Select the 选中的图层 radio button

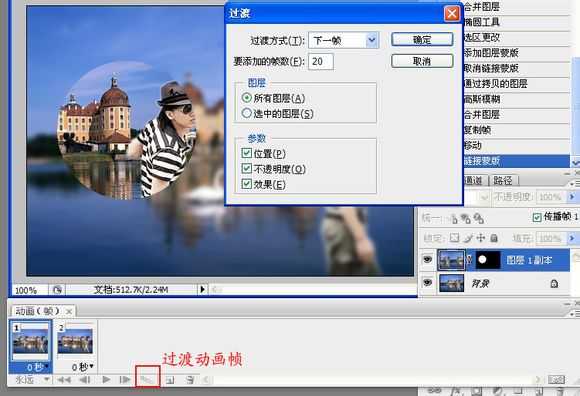tap(247, 113)
